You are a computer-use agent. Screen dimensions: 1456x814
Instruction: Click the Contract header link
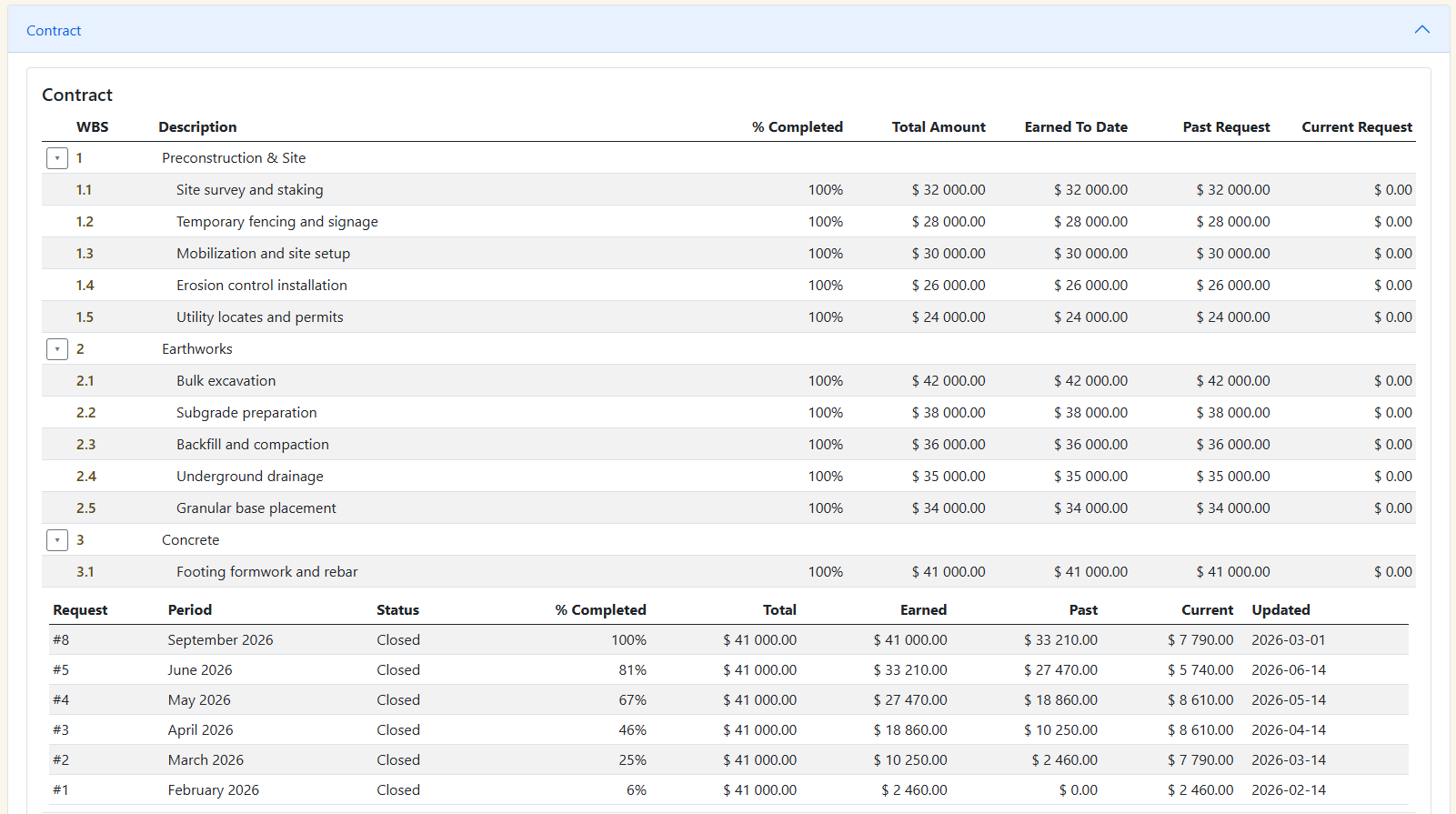point(54,30)
